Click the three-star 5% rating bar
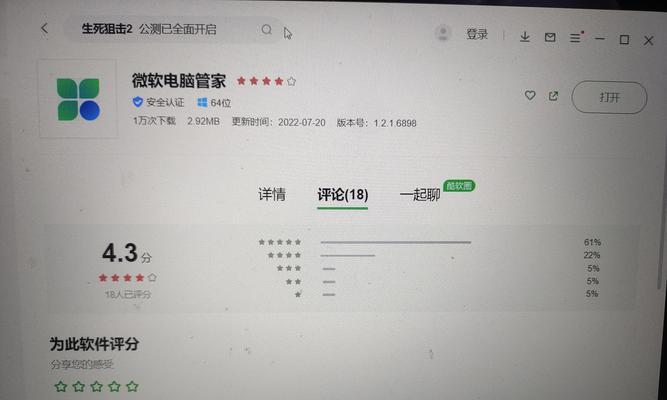The width and height of the screenshot is (667, 400). (329, 269)
